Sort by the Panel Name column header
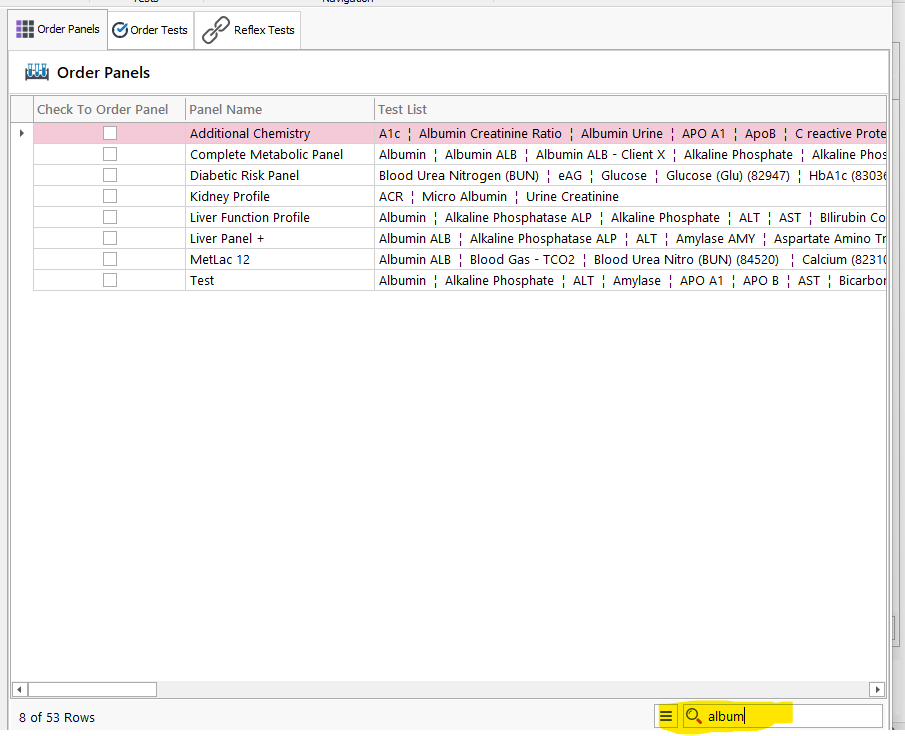The width and height of the screenshot is (905, 736). point(226,109)
